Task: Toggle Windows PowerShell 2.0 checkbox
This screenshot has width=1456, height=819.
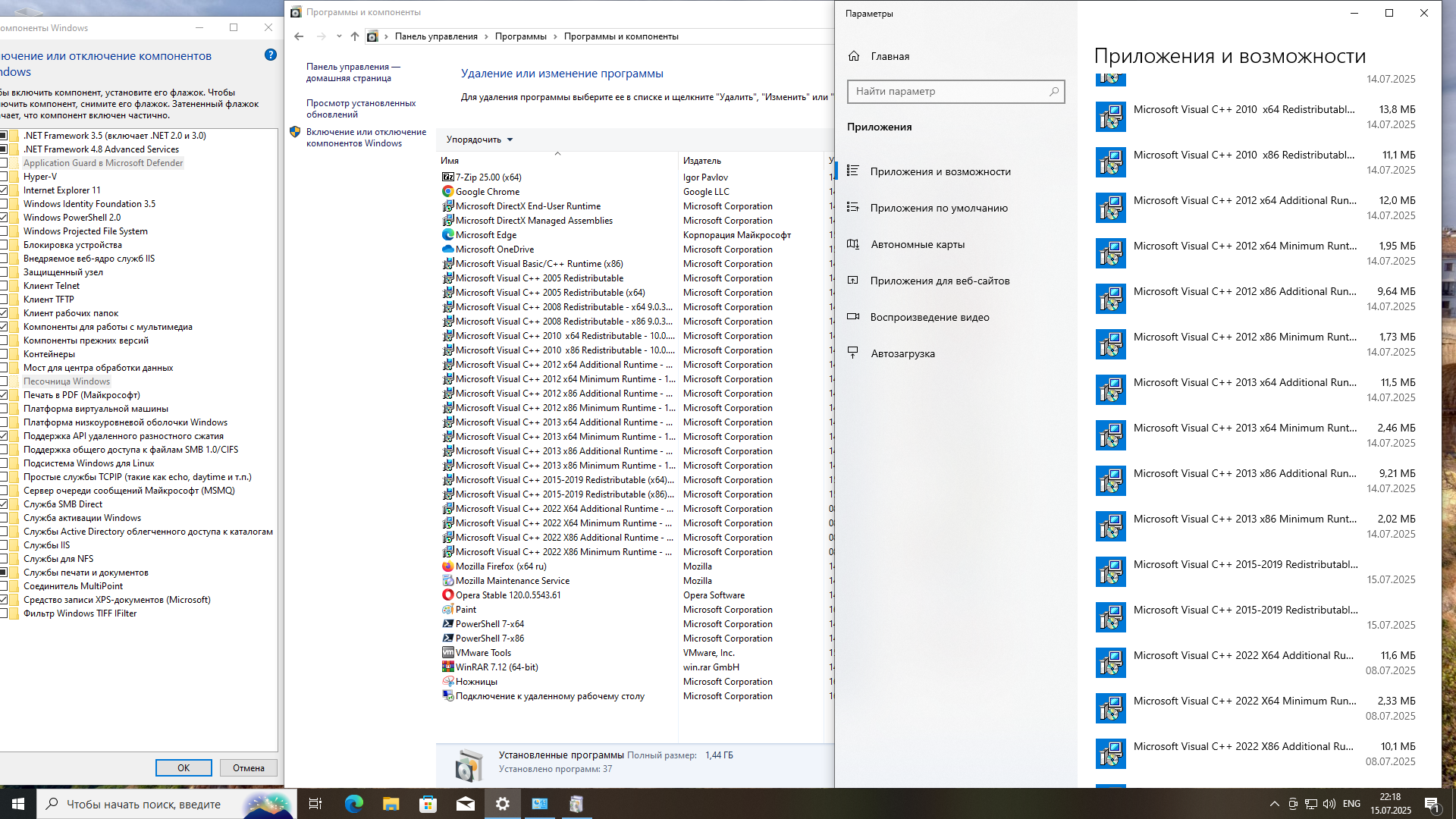Action: pos(4,218)
